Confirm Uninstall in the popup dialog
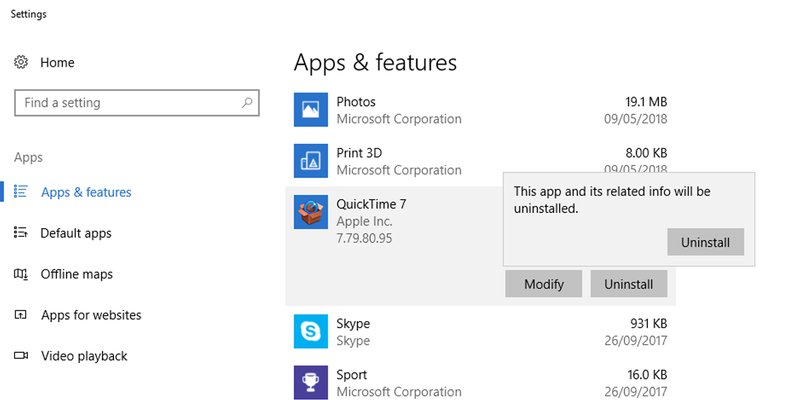 [706, 242]
